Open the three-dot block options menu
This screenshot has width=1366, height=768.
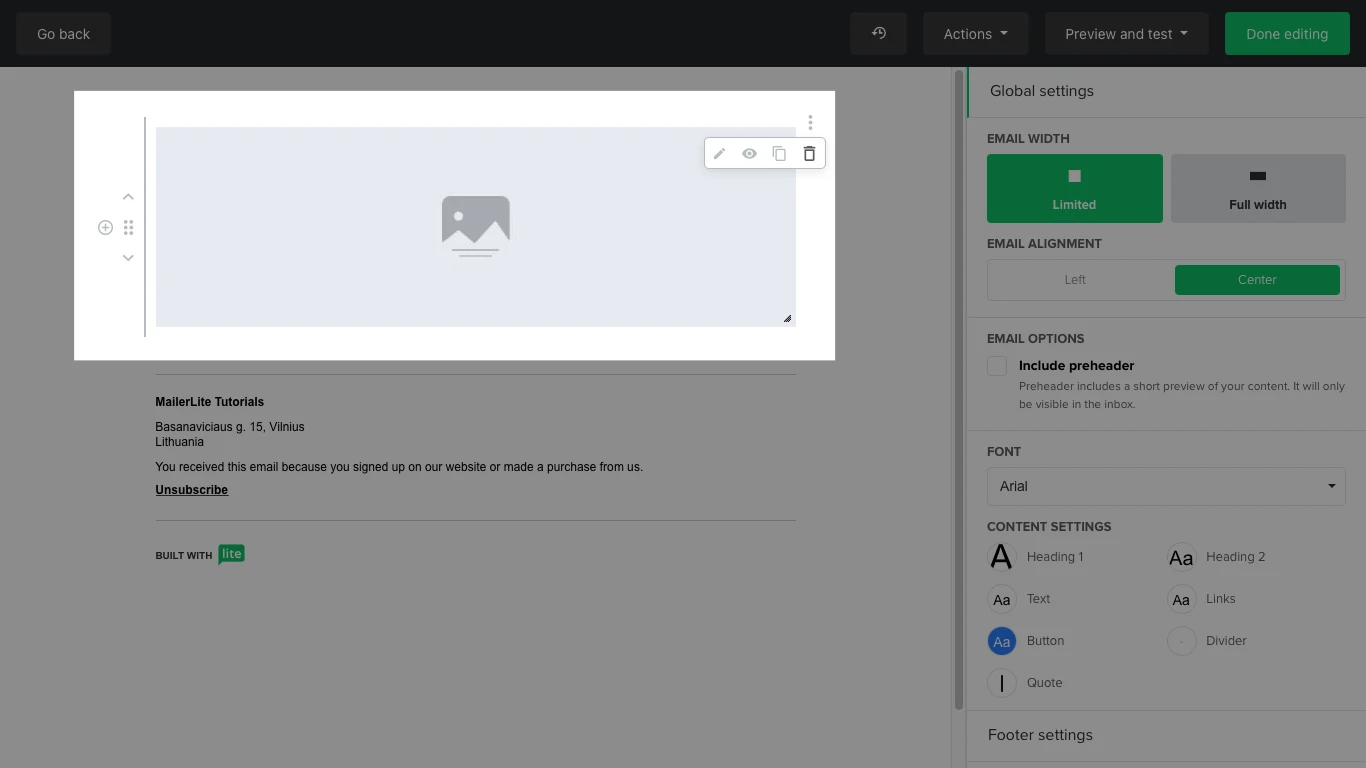[810, 123]
